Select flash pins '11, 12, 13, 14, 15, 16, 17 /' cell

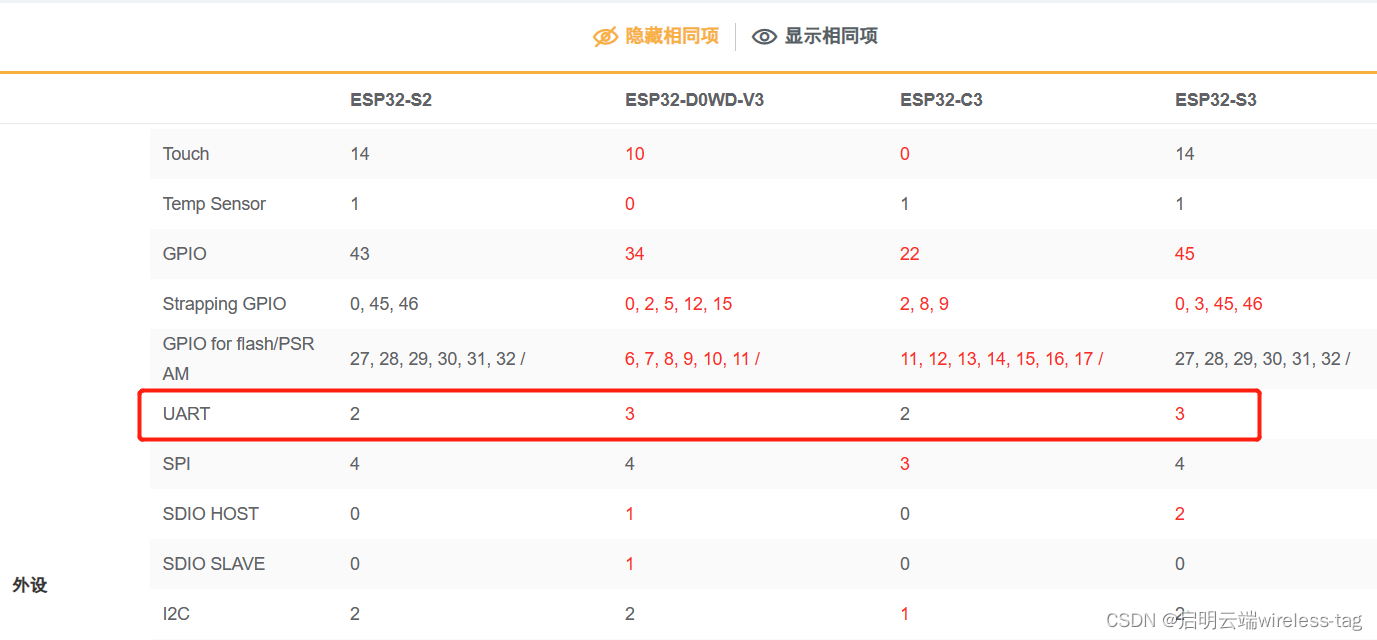pyautogui.click(x=1002, y=359)
